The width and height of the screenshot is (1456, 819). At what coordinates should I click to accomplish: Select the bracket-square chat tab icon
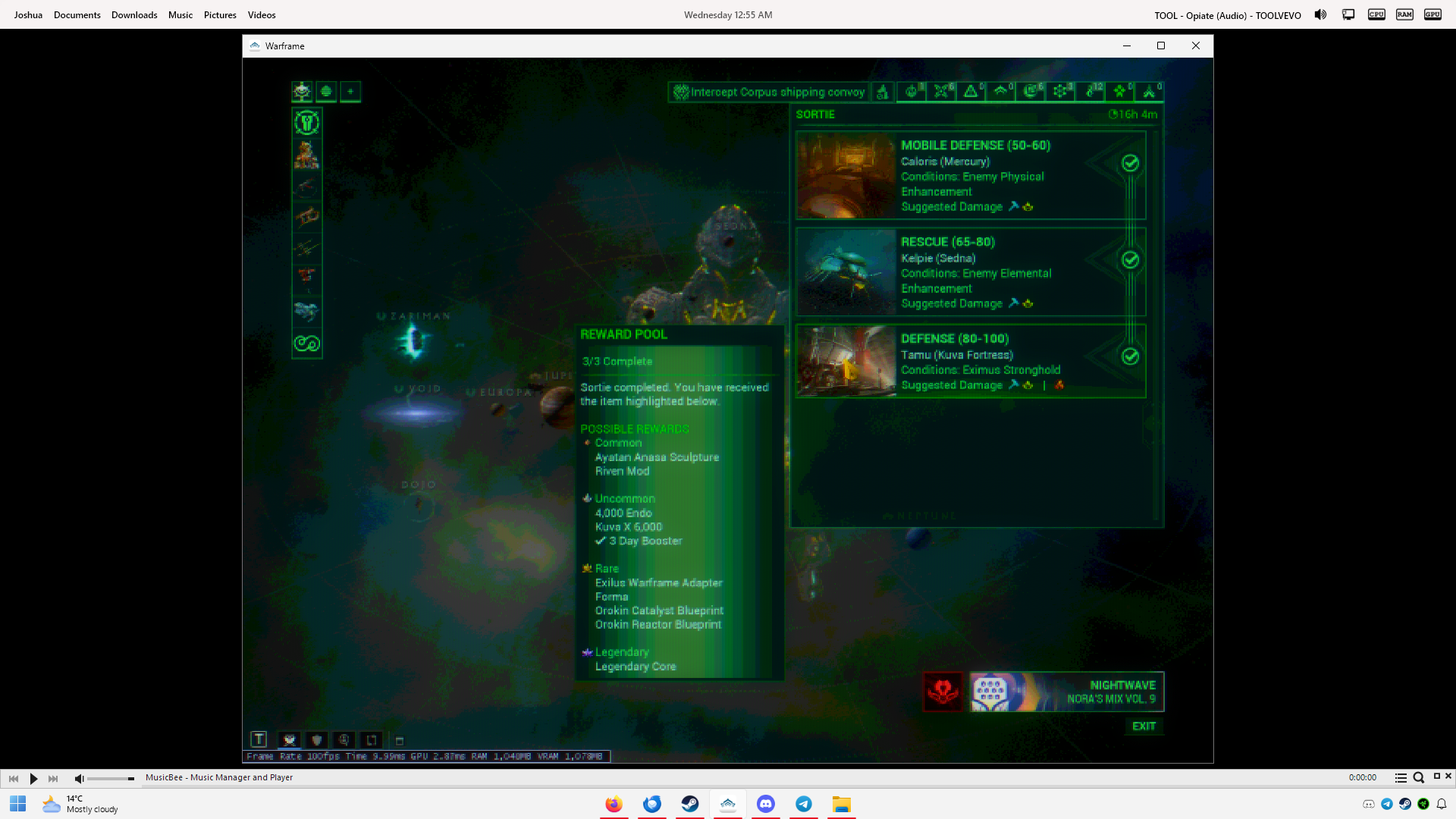click(x=372, y=740)
